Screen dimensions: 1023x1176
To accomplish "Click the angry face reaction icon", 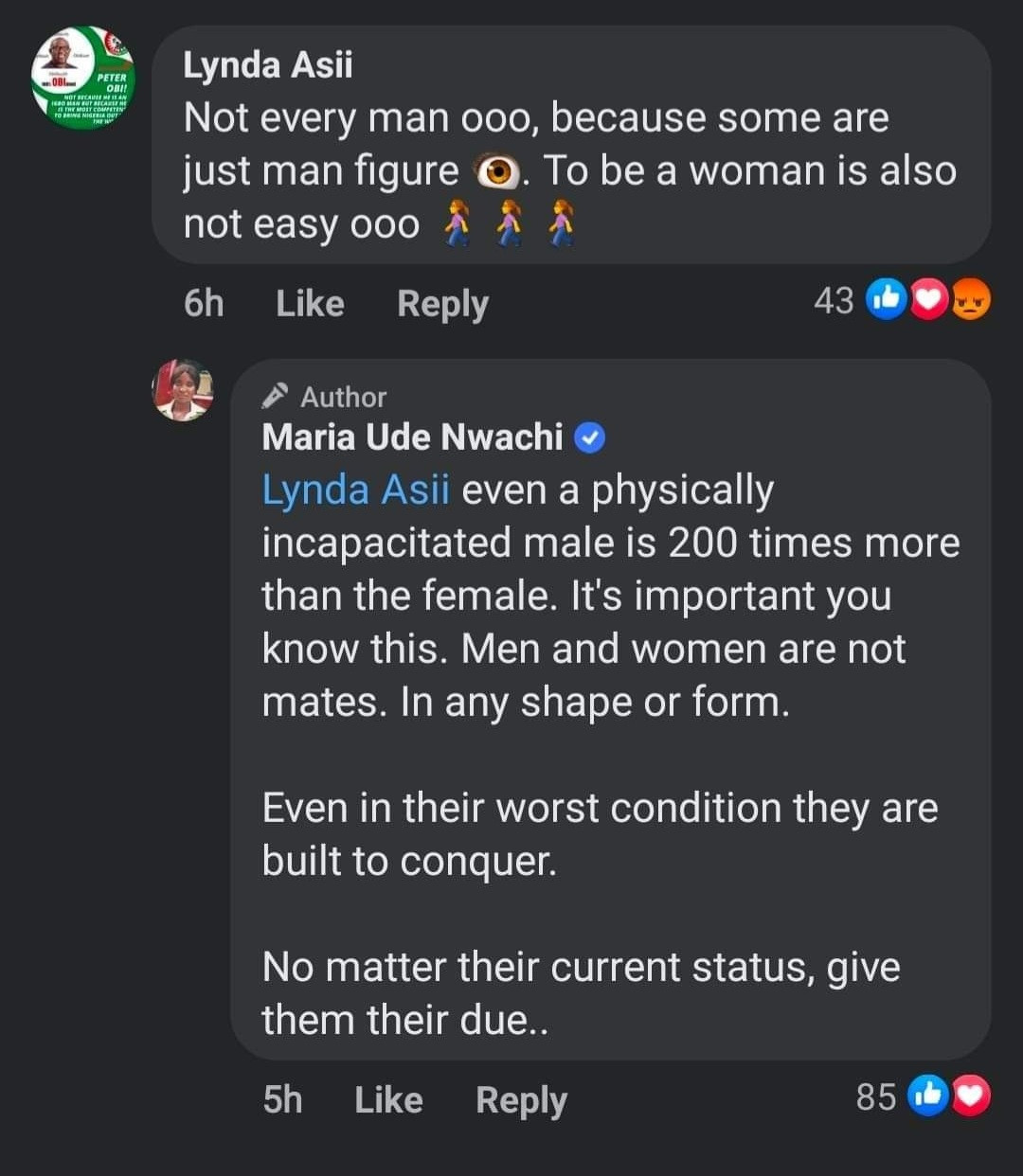I will 971,300.
